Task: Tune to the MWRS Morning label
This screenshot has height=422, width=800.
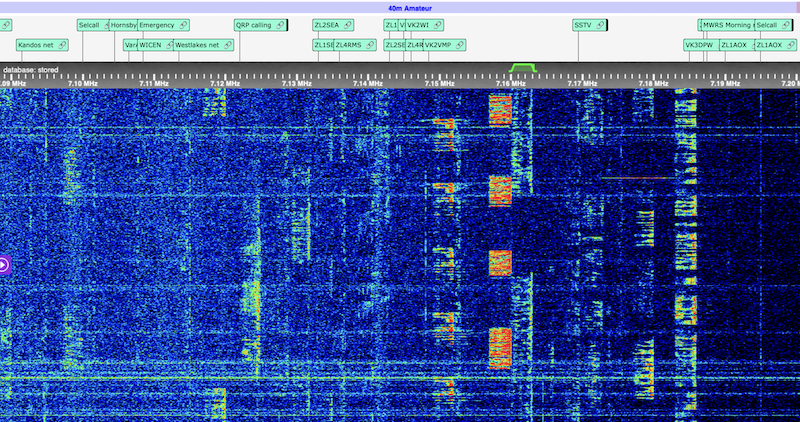Action: (727, 25)
